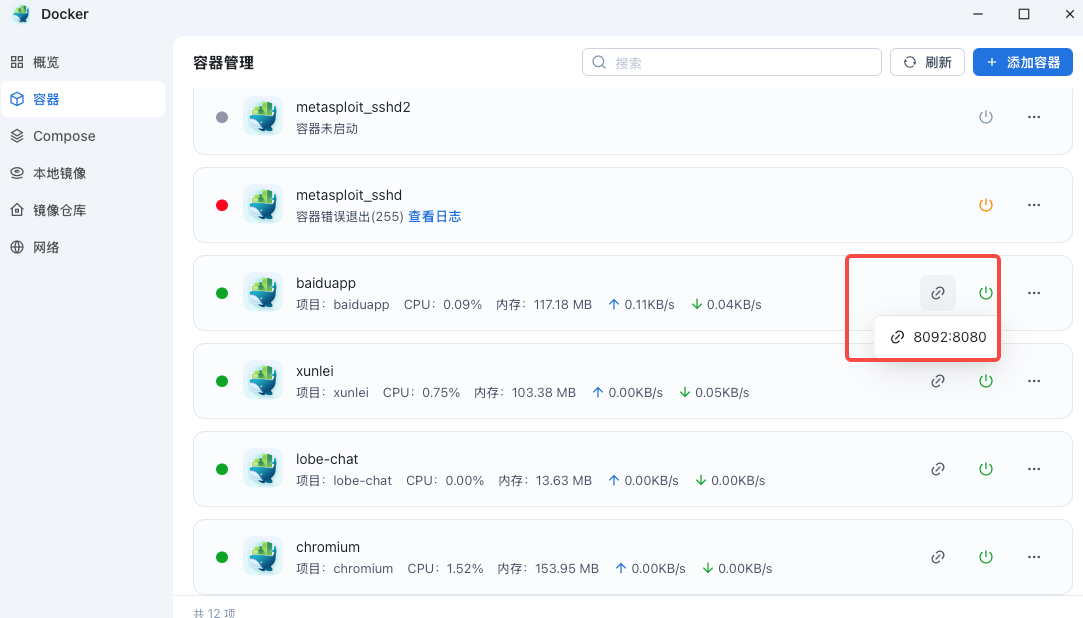Select 容器 in the sidebar

pyautogui.click(x=82, y=99)
